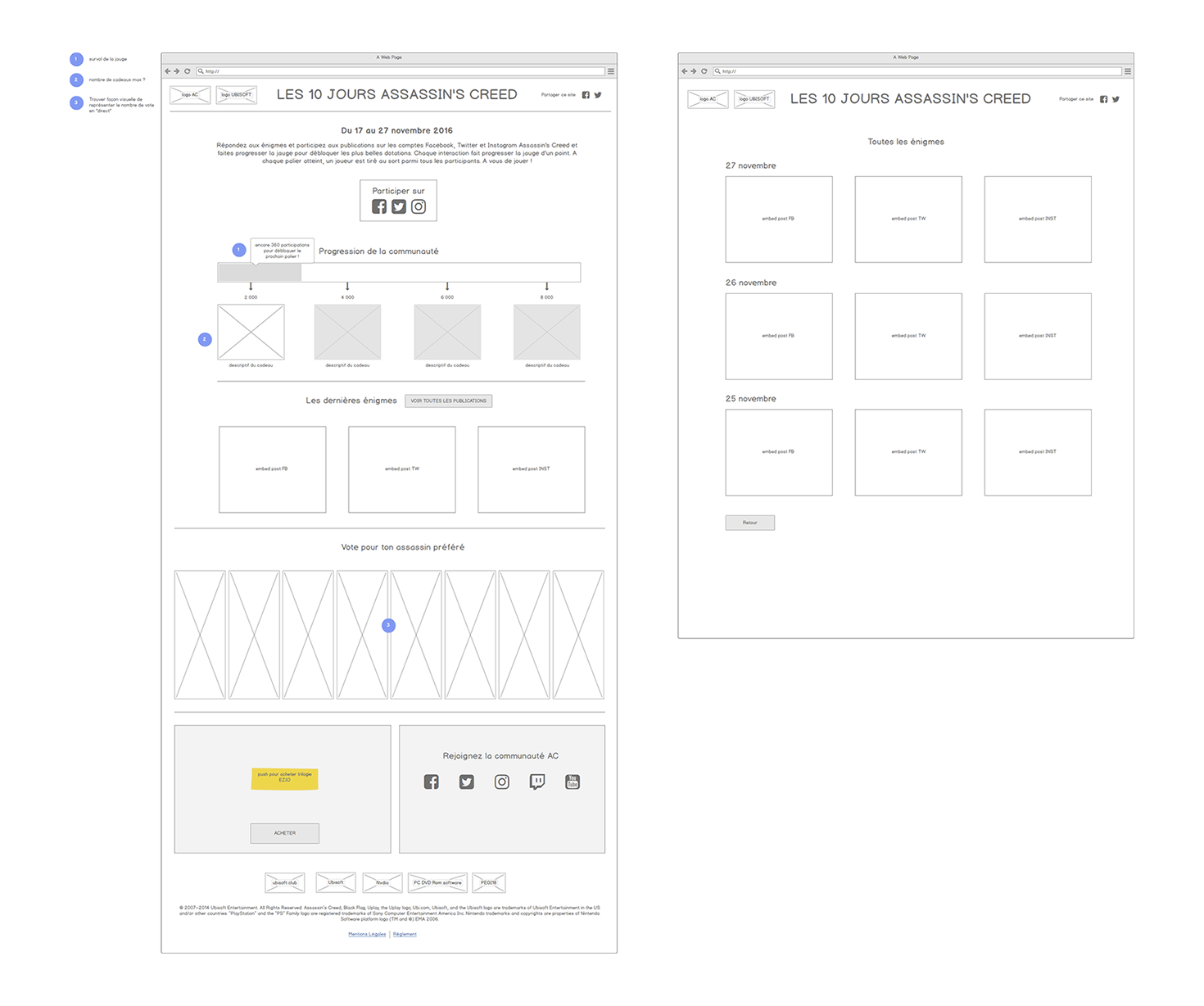Vote for the first assassin portrait in the row
1204x1006 pixels.
[200, 635]
